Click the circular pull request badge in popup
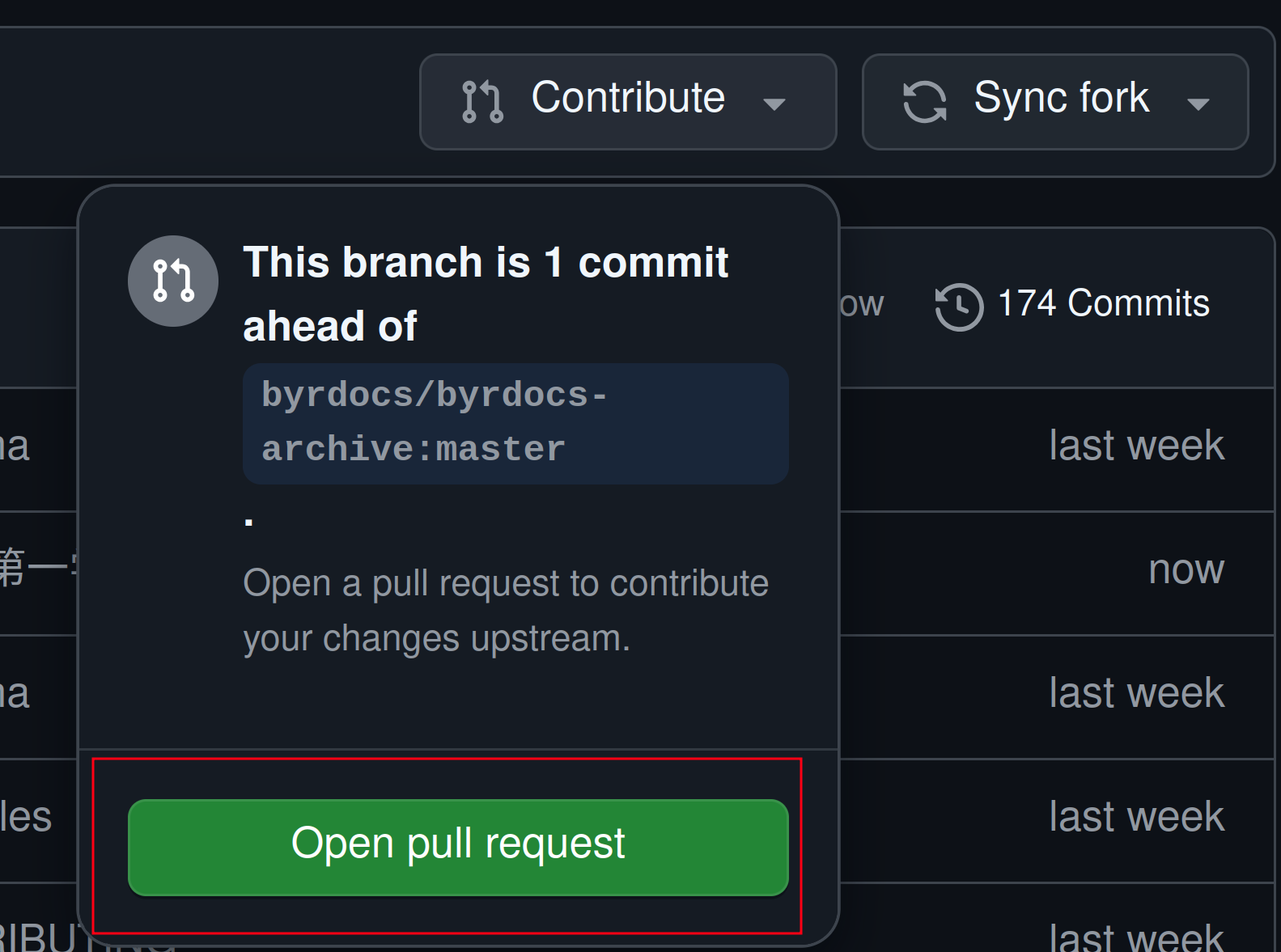Screen dimensions: 1281x952 coord(173,281)
